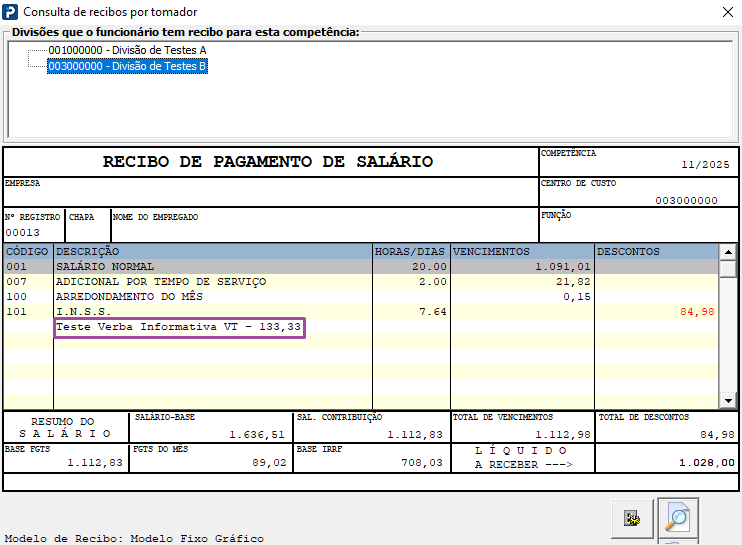This screenshot has width=742, height=545.
Task: Select the ARREDONDAMENTO DO MÊS row
Action: [361, 297]
